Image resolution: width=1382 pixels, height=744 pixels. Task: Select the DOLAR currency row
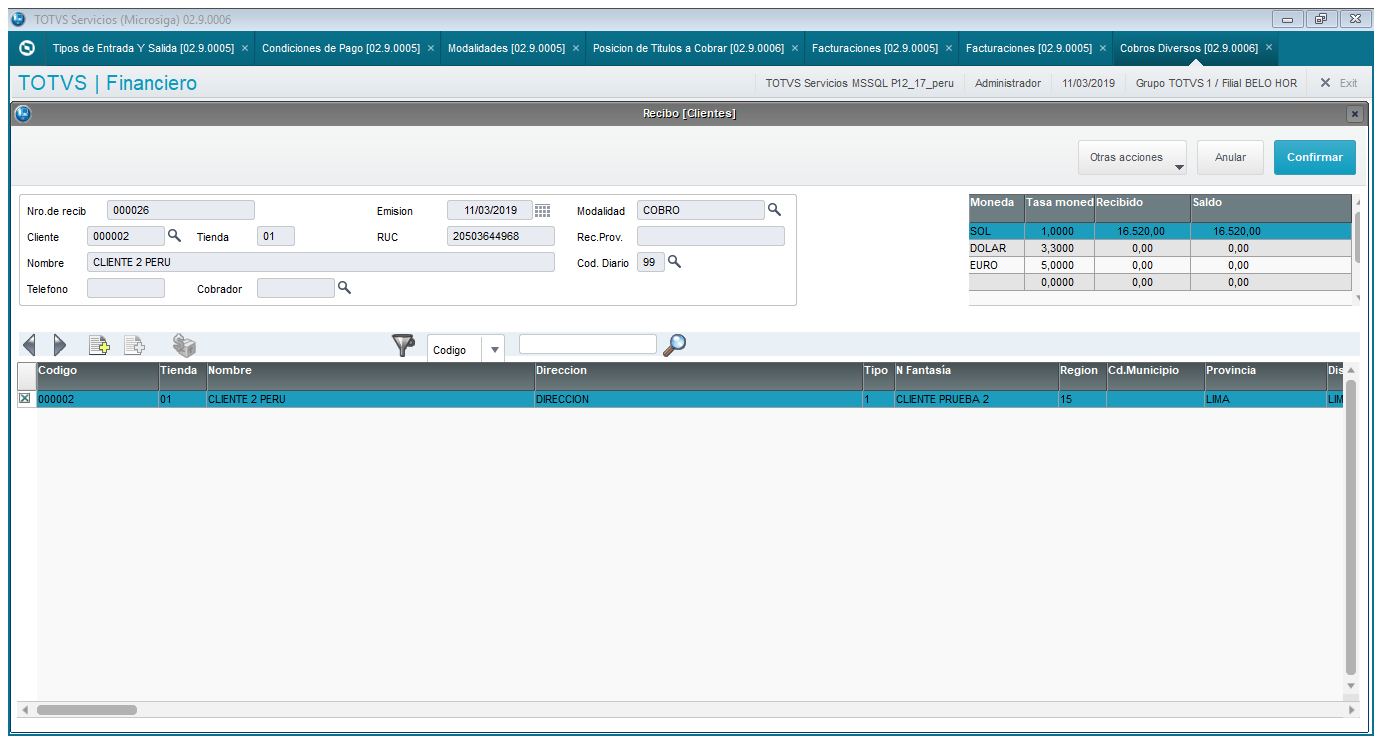pyautogui.click(x=1160, y=248)
